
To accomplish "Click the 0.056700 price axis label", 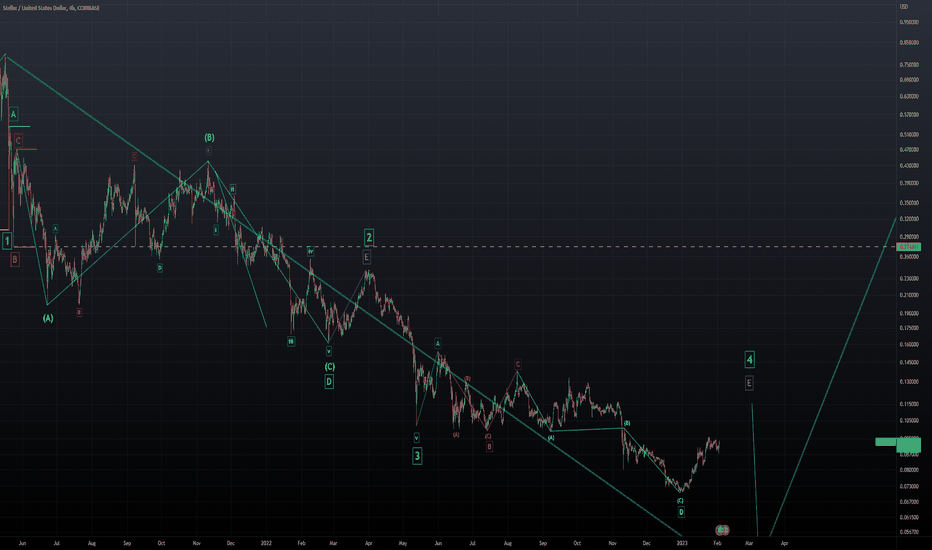I will (909, 532).
